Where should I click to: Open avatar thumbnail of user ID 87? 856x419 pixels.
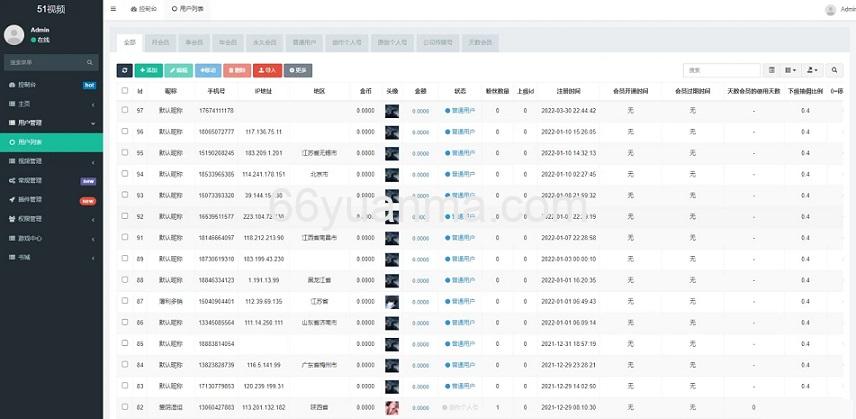(391, 302)
